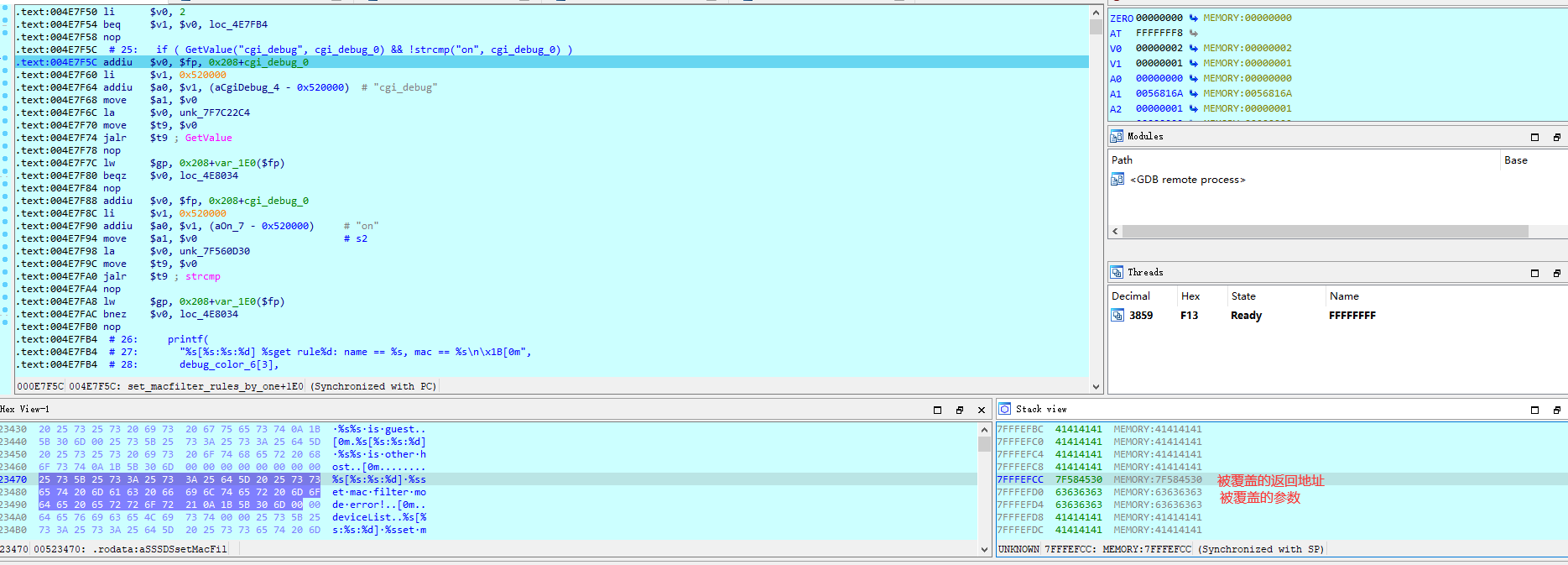The image size is (1568, 565).
Task: Follow the A1 register jump arrow
Action: [x=1193, y=93]
